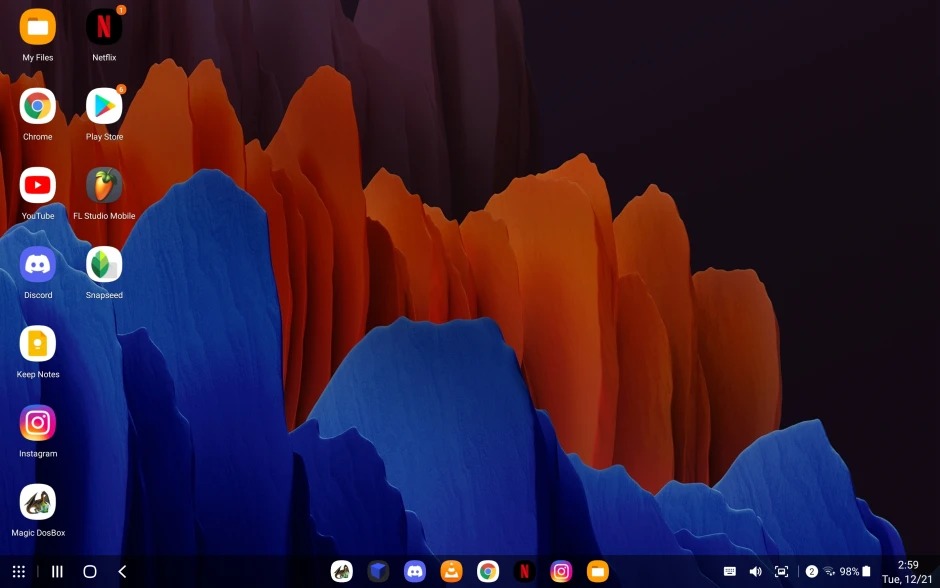Viewport: 940px width, 588px height.
Task: Open Chrome from the taskbar
Action: point(487,571)
